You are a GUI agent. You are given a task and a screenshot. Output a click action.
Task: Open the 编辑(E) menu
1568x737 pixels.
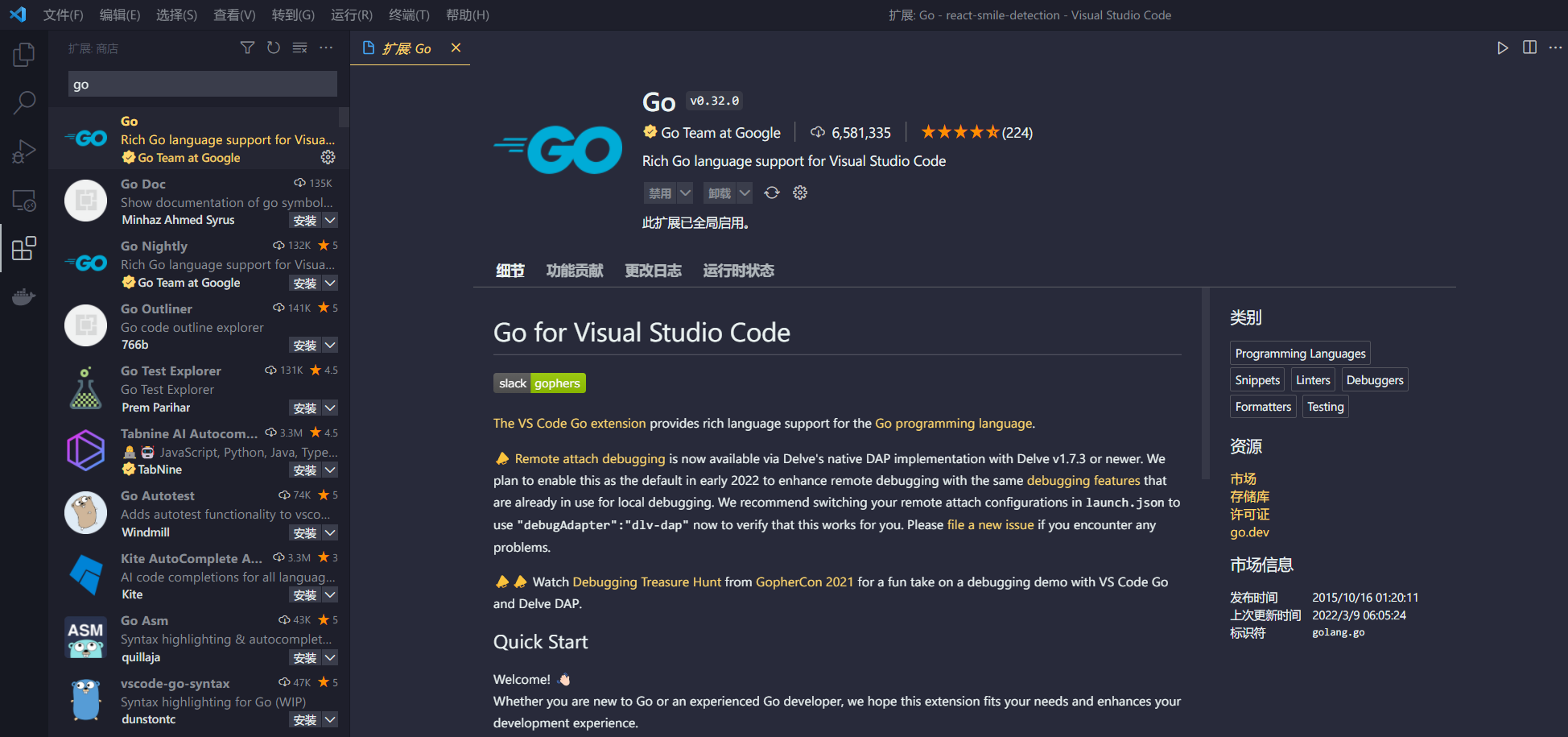[120, 15]
